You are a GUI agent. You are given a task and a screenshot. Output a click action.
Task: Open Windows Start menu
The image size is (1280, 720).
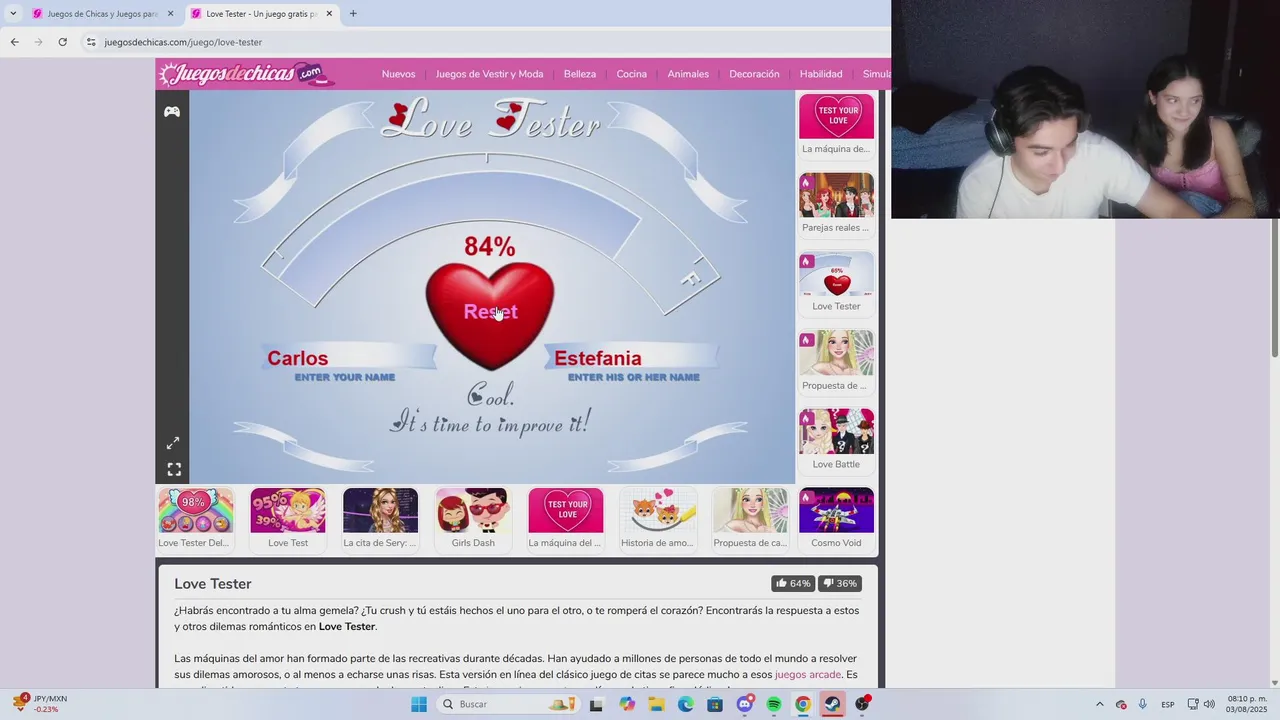(x=419, y=704)
